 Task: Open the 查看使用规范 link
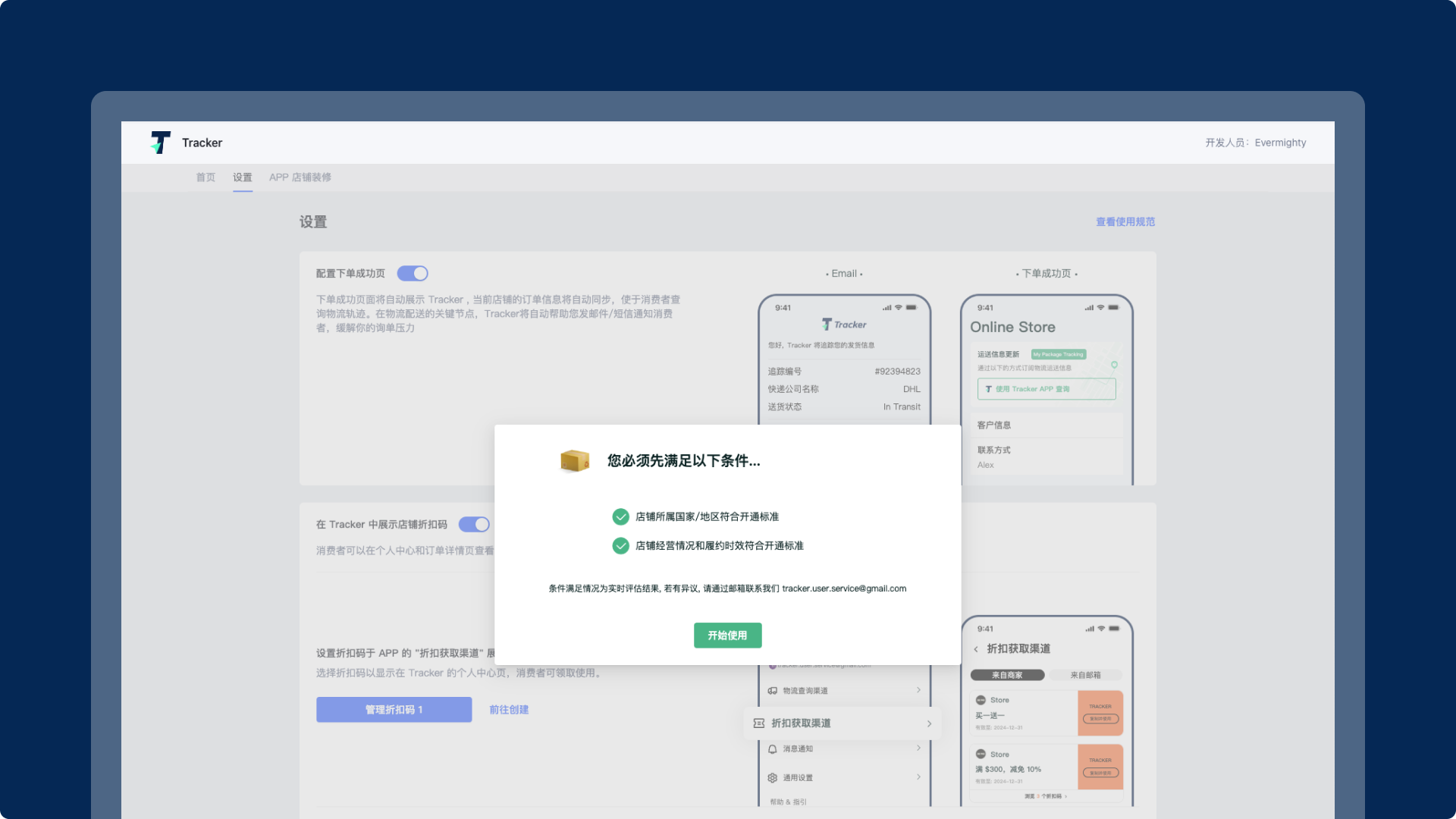[1125, 222]
